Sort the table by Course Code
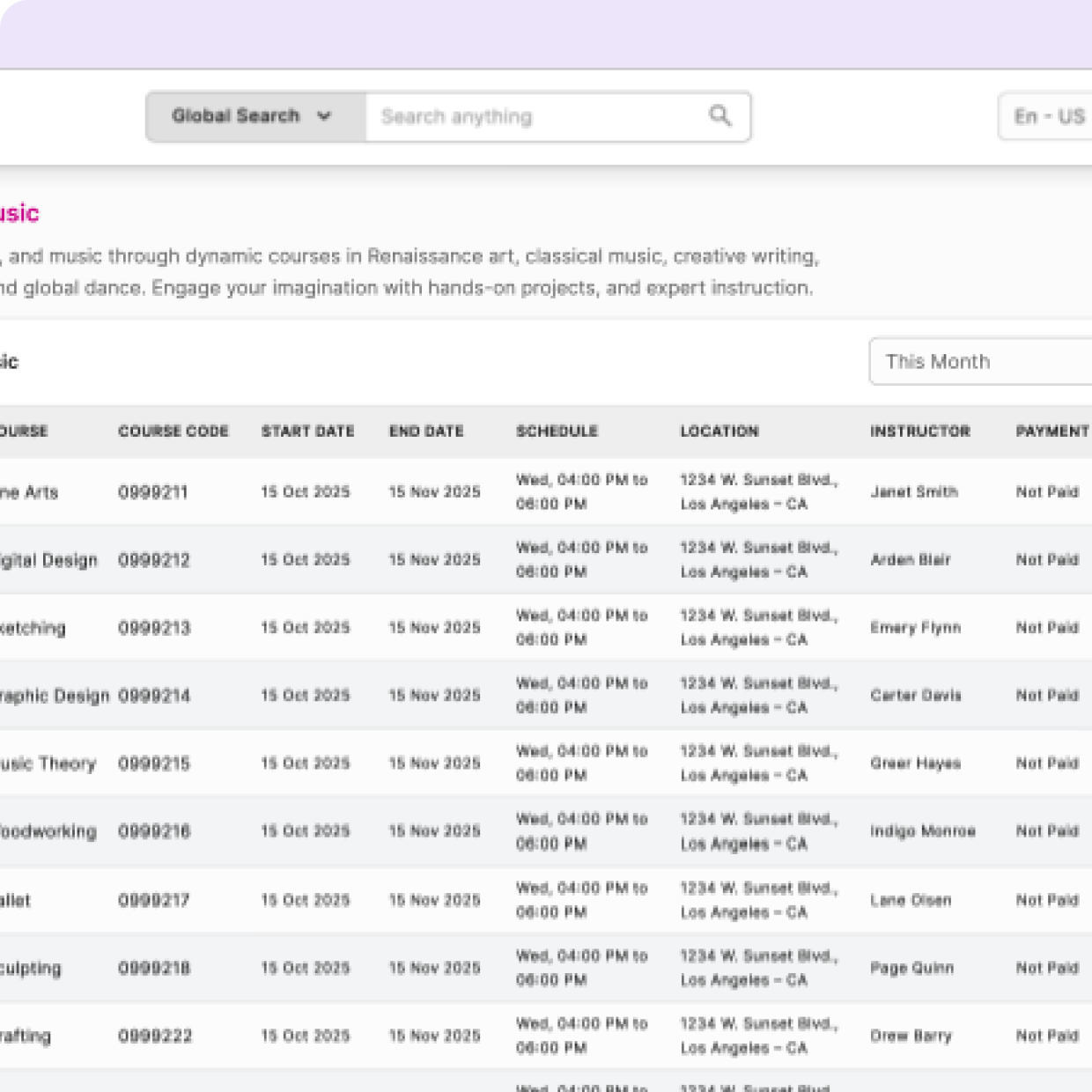 (173, 432)
